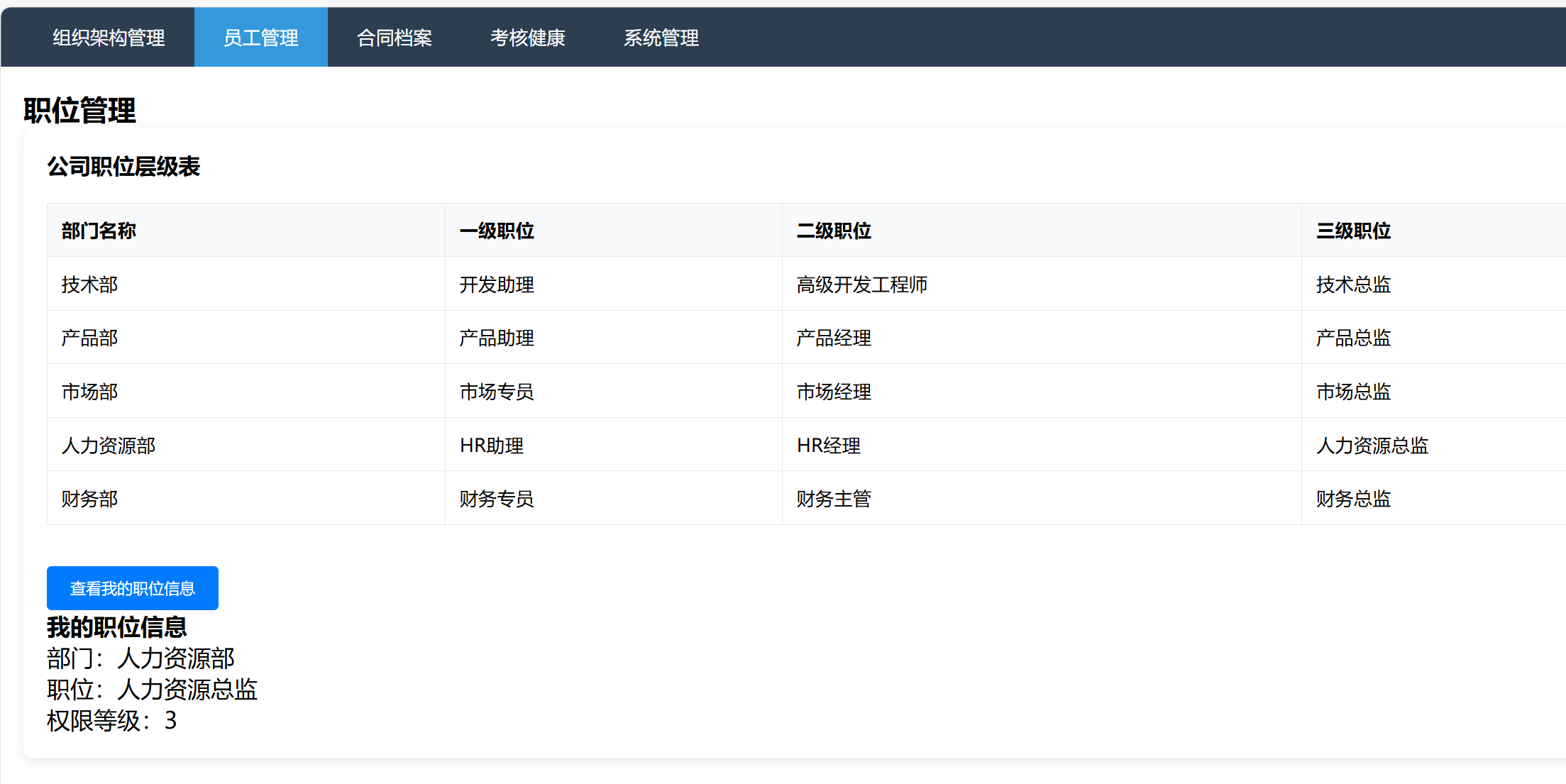Viewport: 1566px width, 784px height.
Task: Click the 职位管理 page heading
Action: [79, 111]
